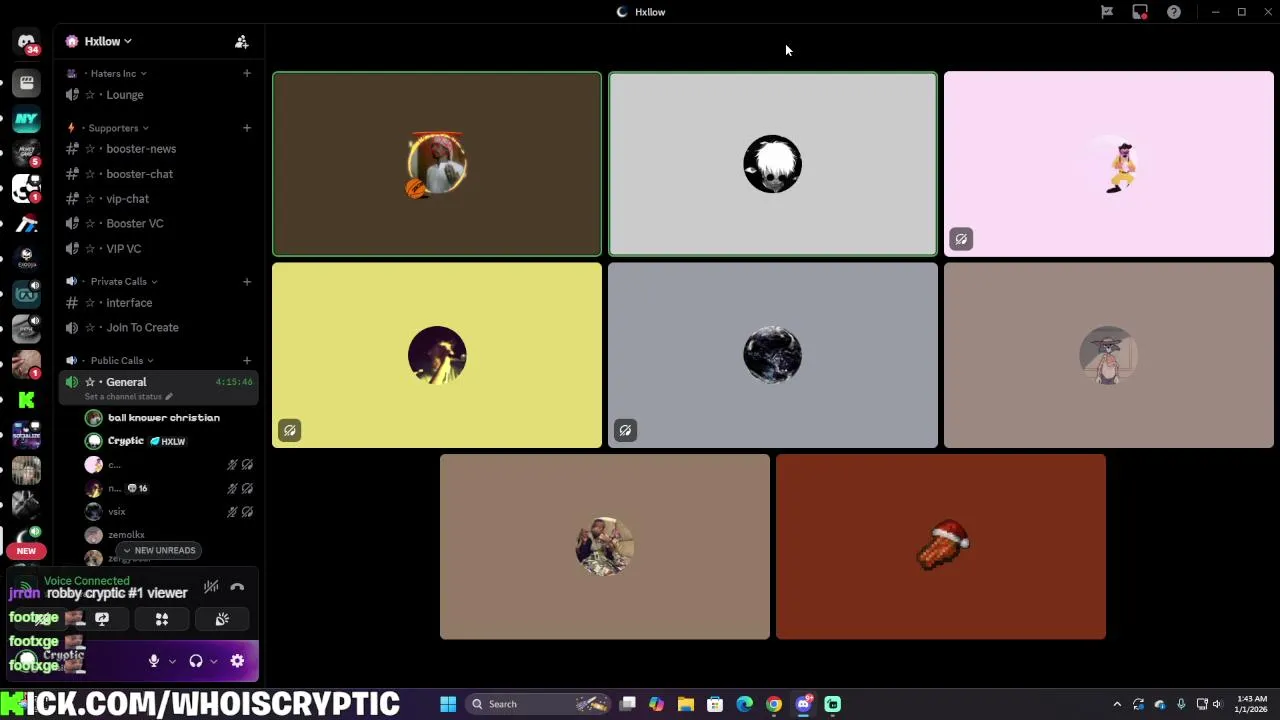The height and width of the screenshot is (720, 1280).
Task: Create channel in Public Calls category
Action: pos(247,360)
